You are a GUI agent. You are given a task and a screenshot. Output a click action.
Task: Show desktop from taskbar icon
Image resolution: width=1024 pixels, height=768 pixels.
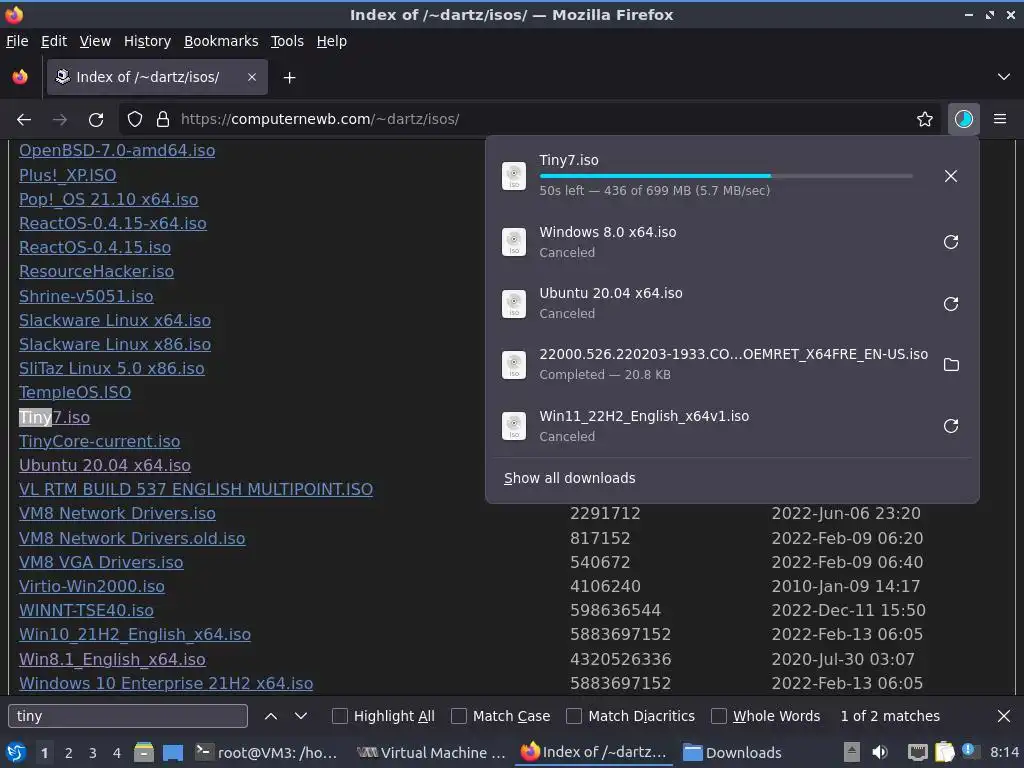click(x=172, y=753)
